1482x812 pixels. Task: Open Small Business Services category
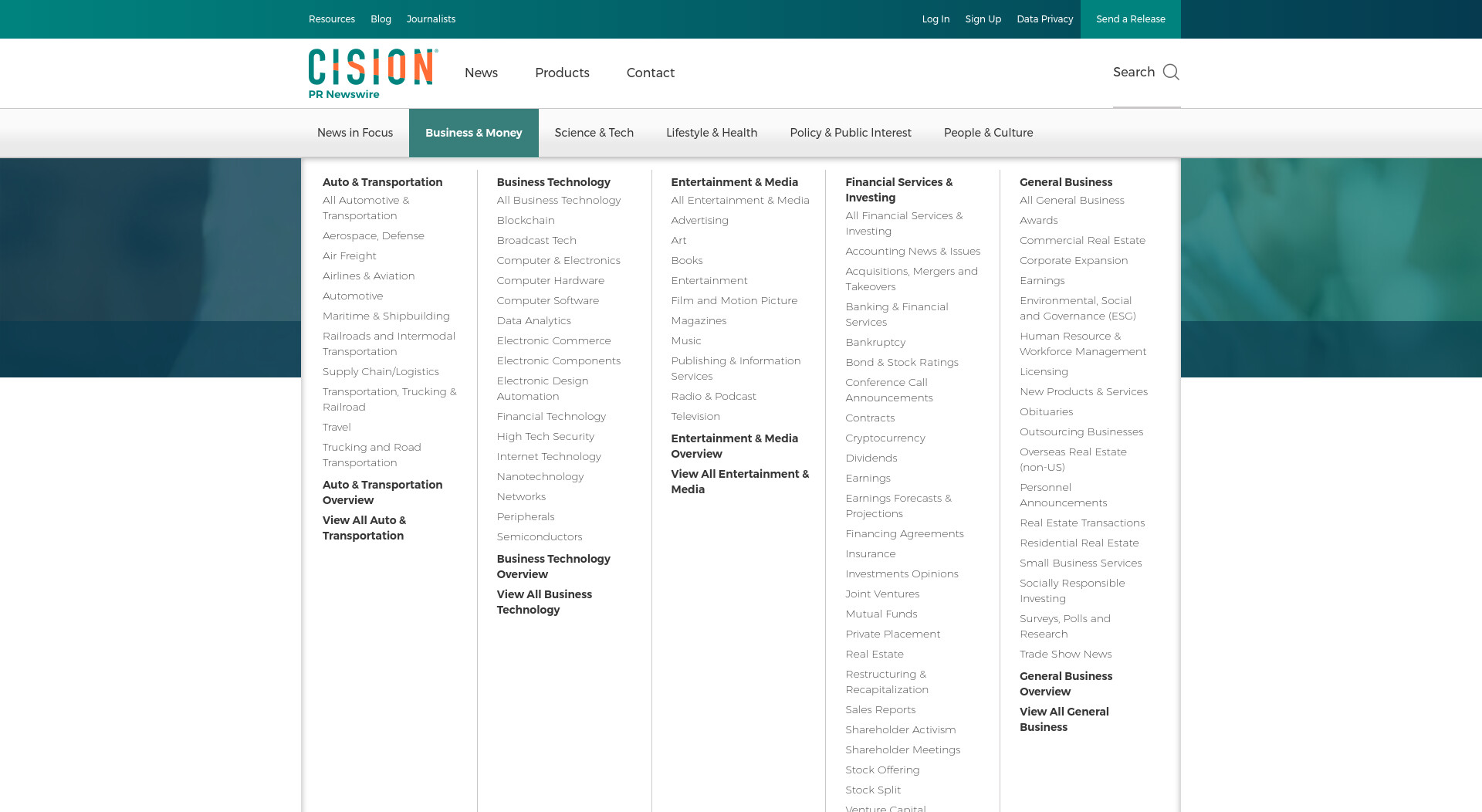(1081, 563)
